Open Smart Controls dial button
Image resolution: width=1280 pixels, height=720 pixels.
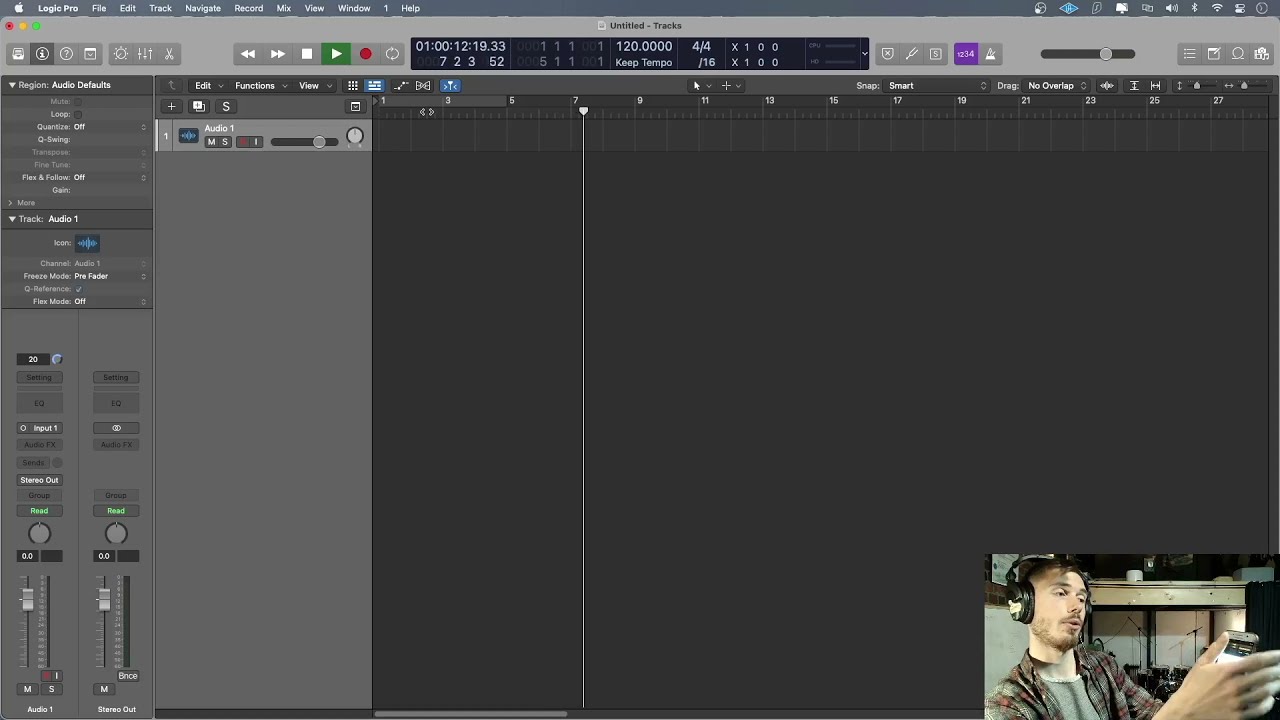point(121,54)
